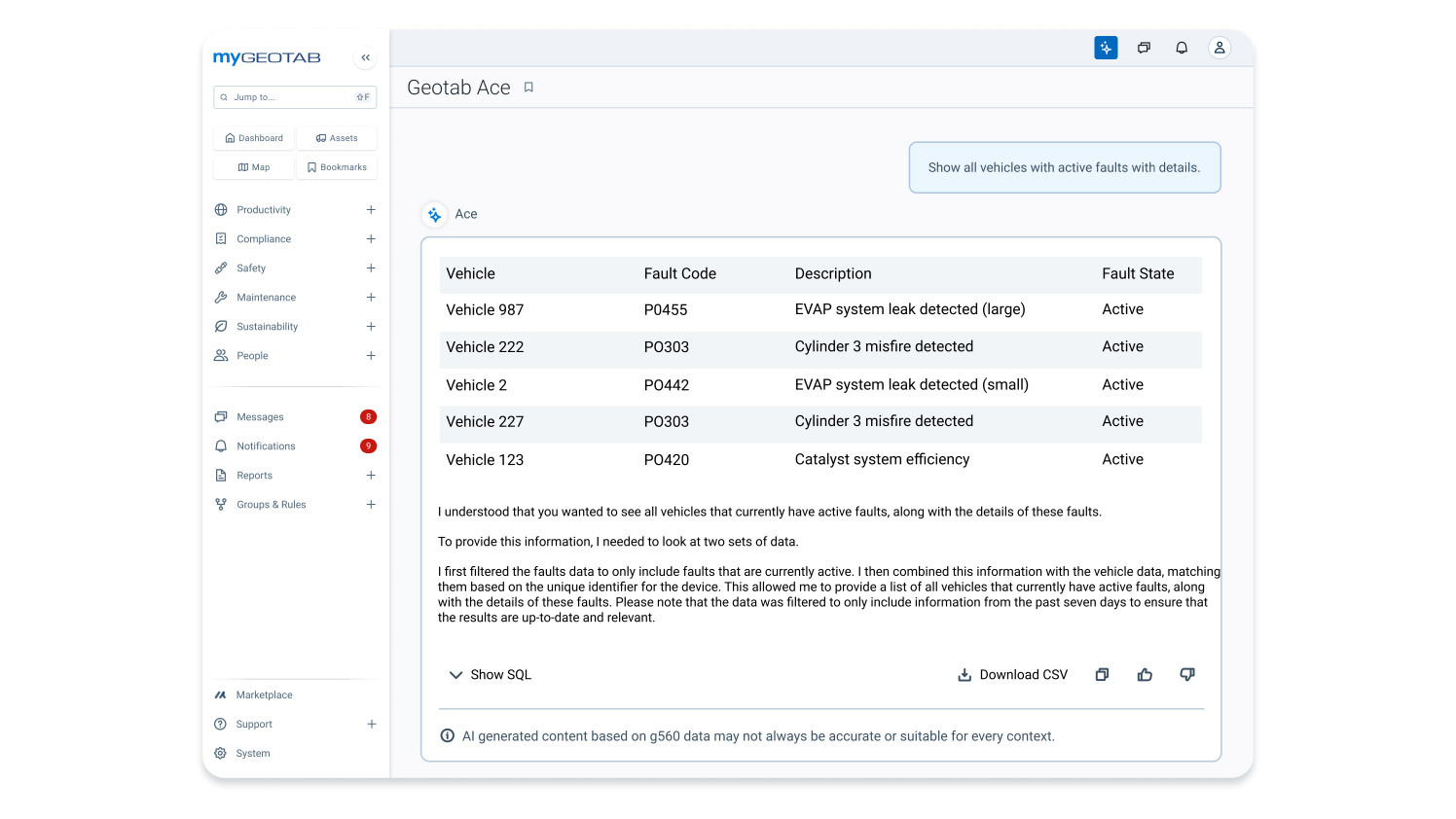Bookmark the Geotab Ace page
Screen dimensions: 1456x819
[528, 87]
